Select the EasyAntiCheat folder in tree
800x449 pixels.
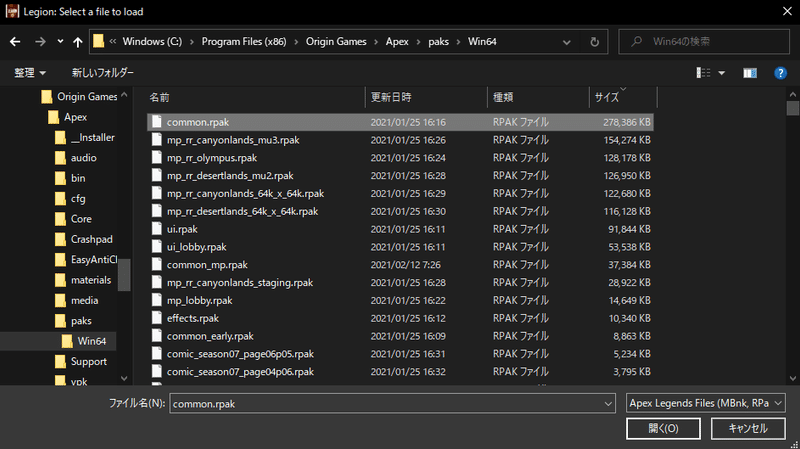tap(86, 260)
